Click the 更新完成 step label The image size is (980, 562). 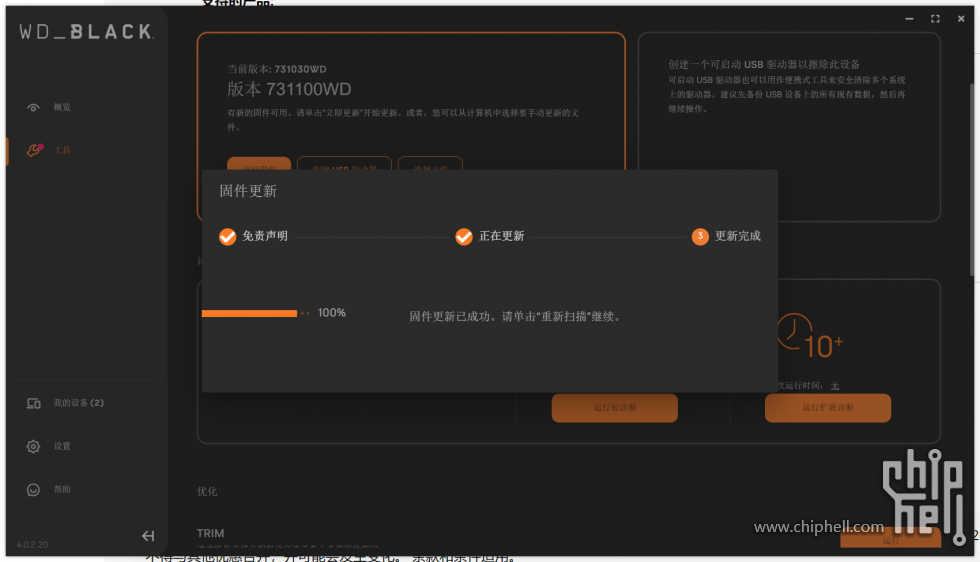738,236
